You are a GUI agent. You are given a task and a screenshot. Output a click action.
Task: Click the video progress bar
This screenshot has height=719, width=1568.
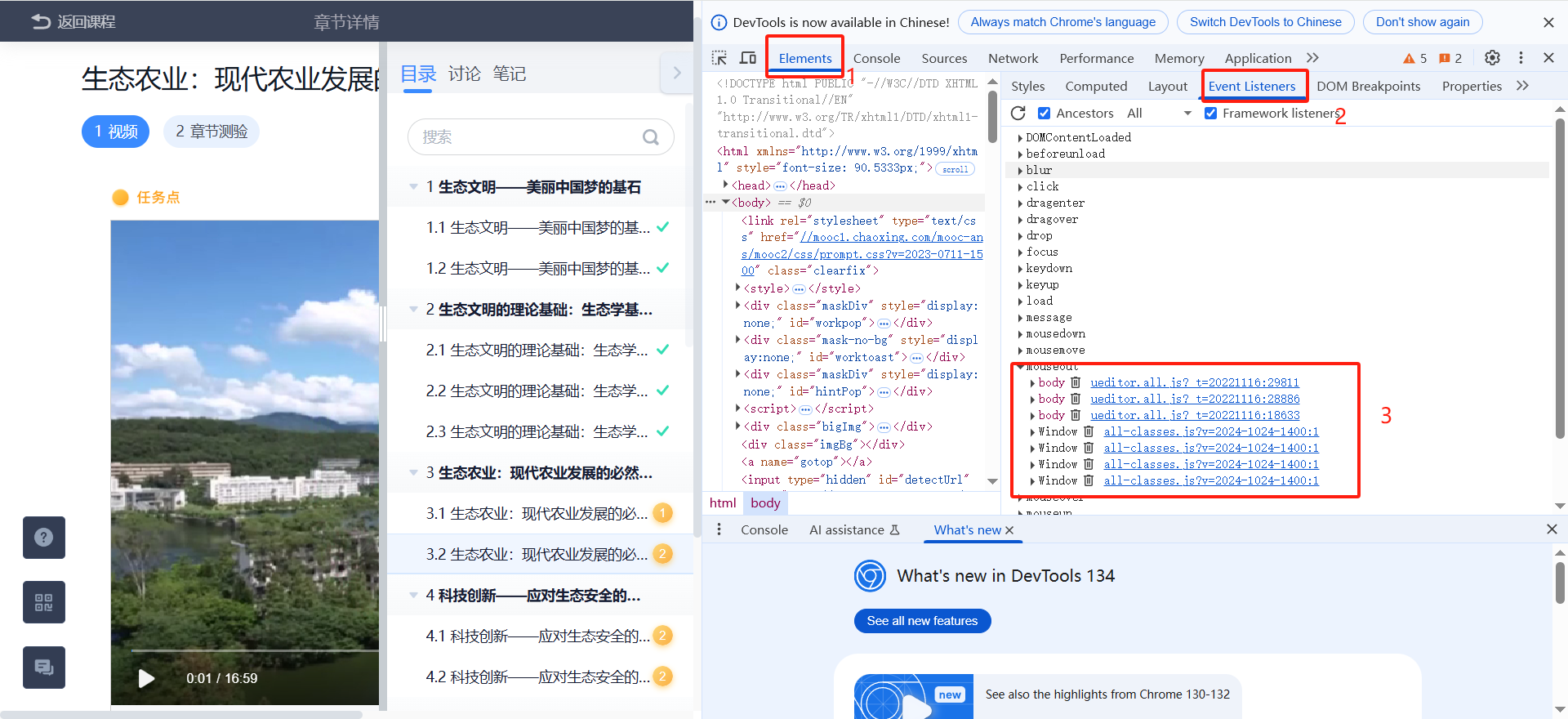coord(255,651)
